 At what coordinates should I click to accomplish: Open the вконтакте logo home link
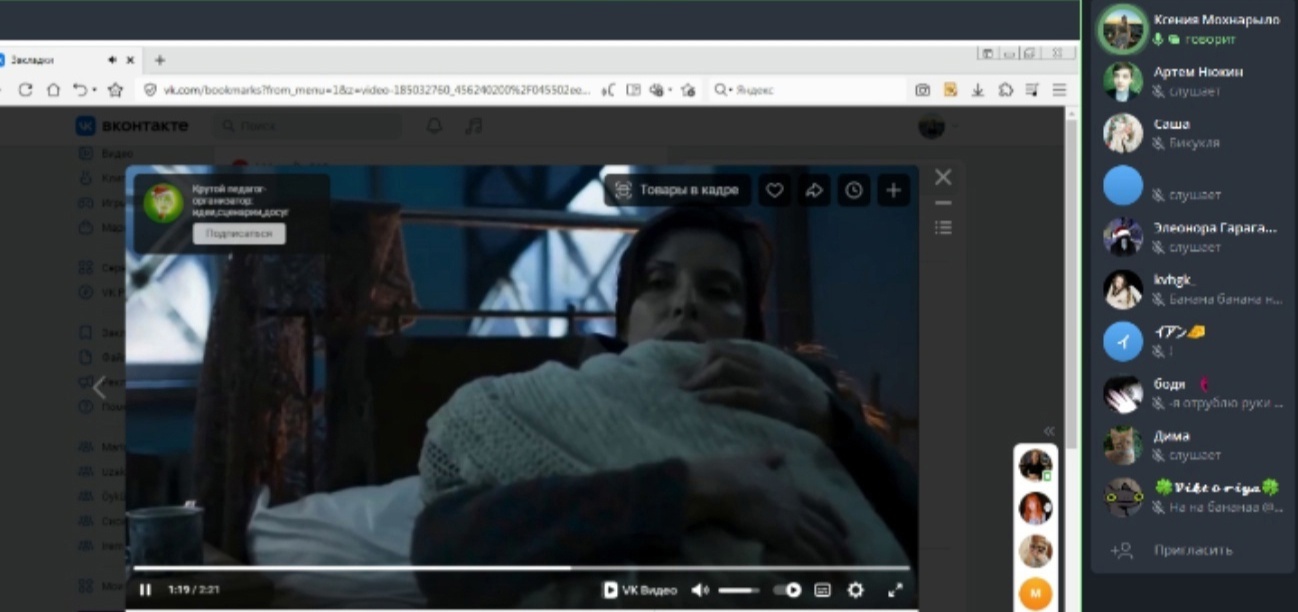point(131,126)
